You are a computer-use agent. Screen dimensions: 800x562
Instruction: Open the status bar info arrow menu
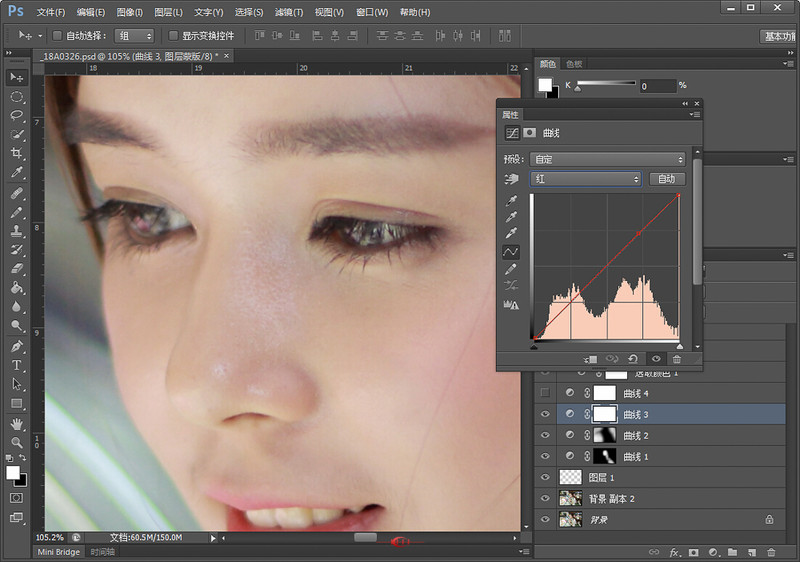[213, 538]
